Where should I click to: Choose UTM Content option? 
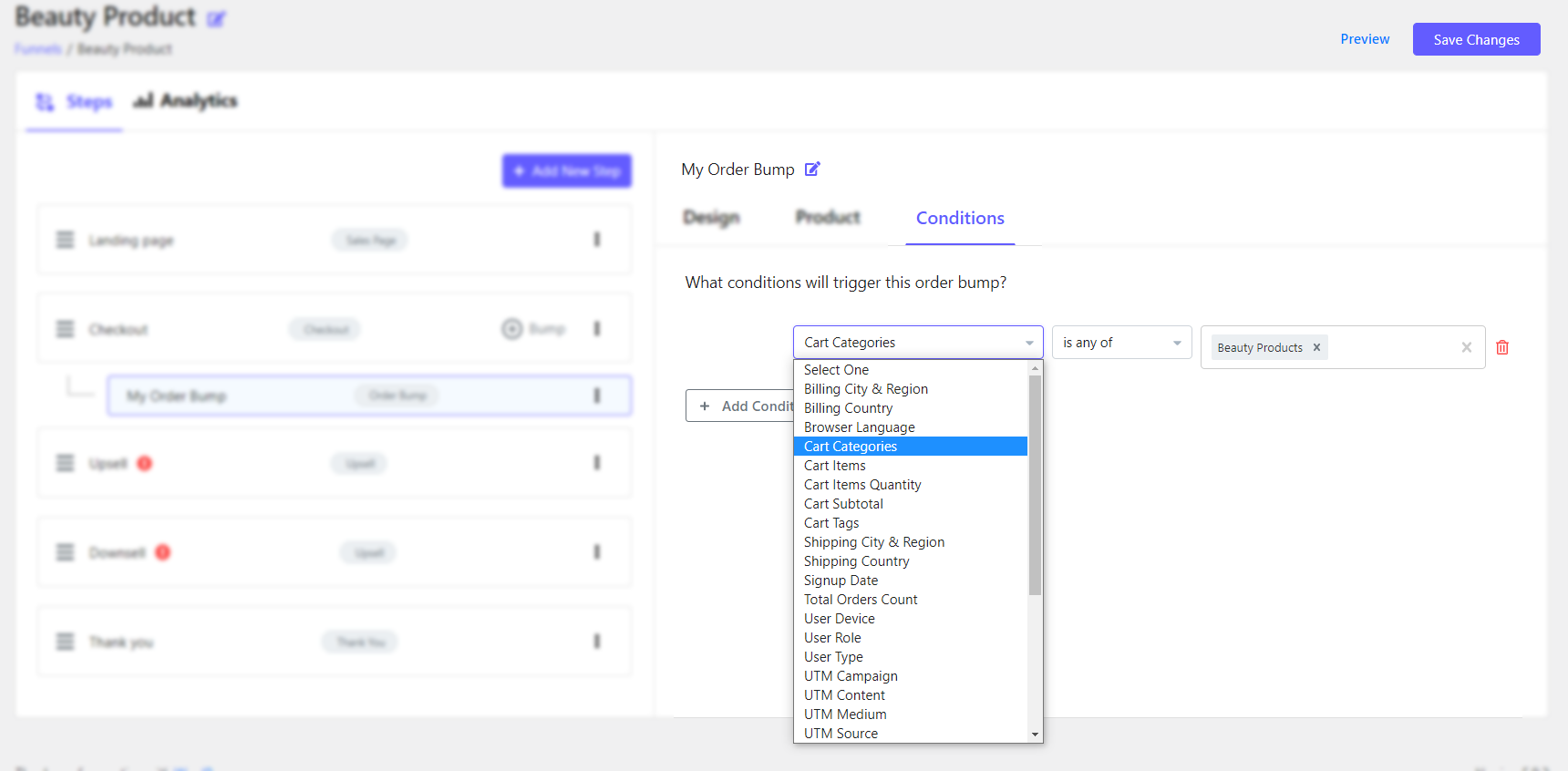(x=911, y=695)
